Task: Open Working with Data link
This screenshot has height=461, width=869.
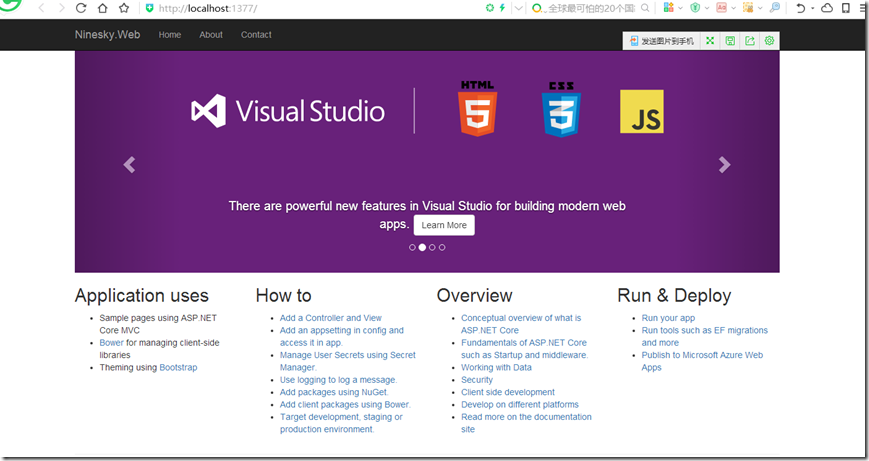Action: coord(496,367)
